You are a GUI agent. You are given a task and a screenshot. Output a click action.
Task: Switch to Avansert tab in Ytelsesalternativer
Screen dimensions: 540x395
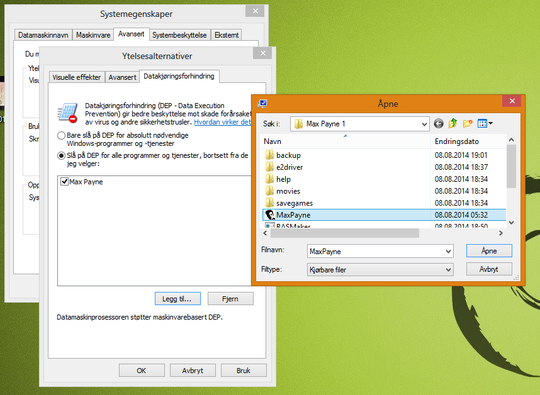tap(122, 77)
